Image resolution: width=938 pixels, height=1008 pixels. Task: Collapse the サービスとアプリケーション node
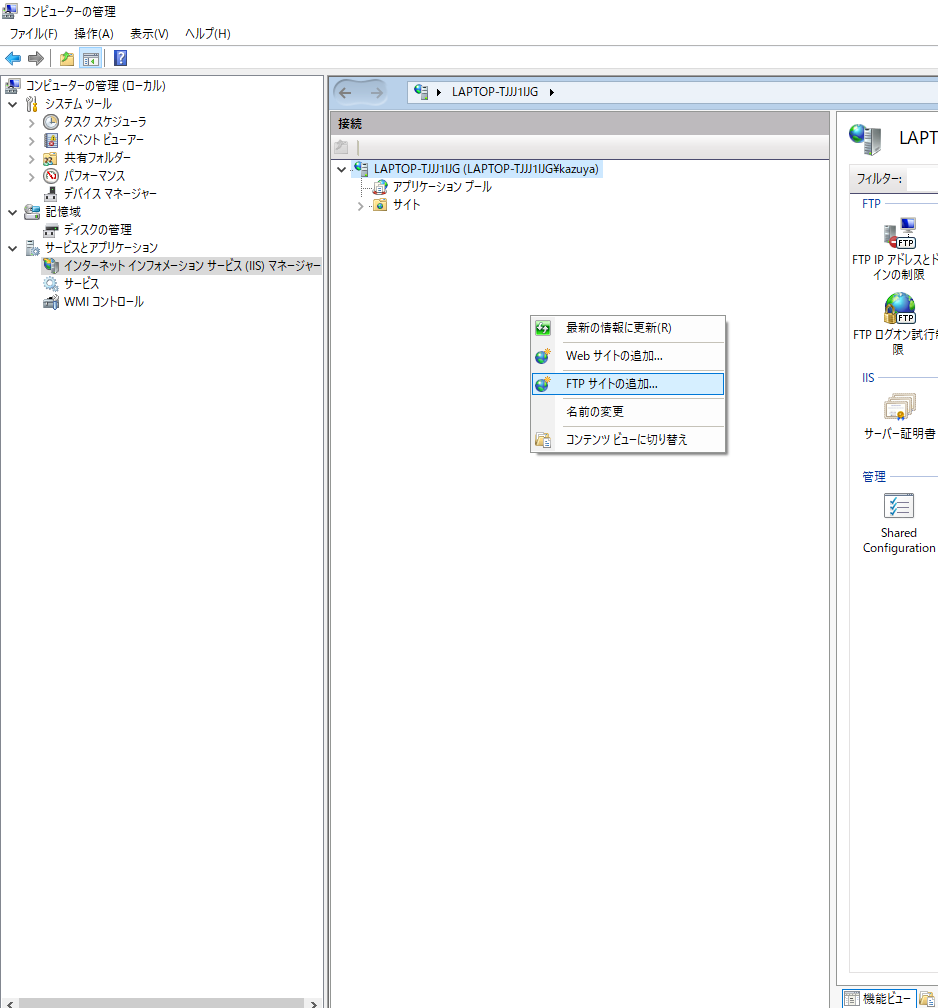coord(12,248)
